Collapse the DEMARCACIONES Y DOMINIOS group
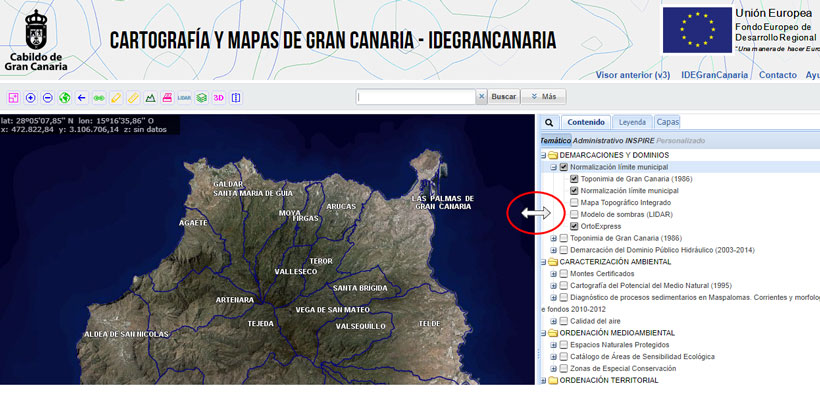This screenshot has width=820, height=395. [x=543, y=156]
